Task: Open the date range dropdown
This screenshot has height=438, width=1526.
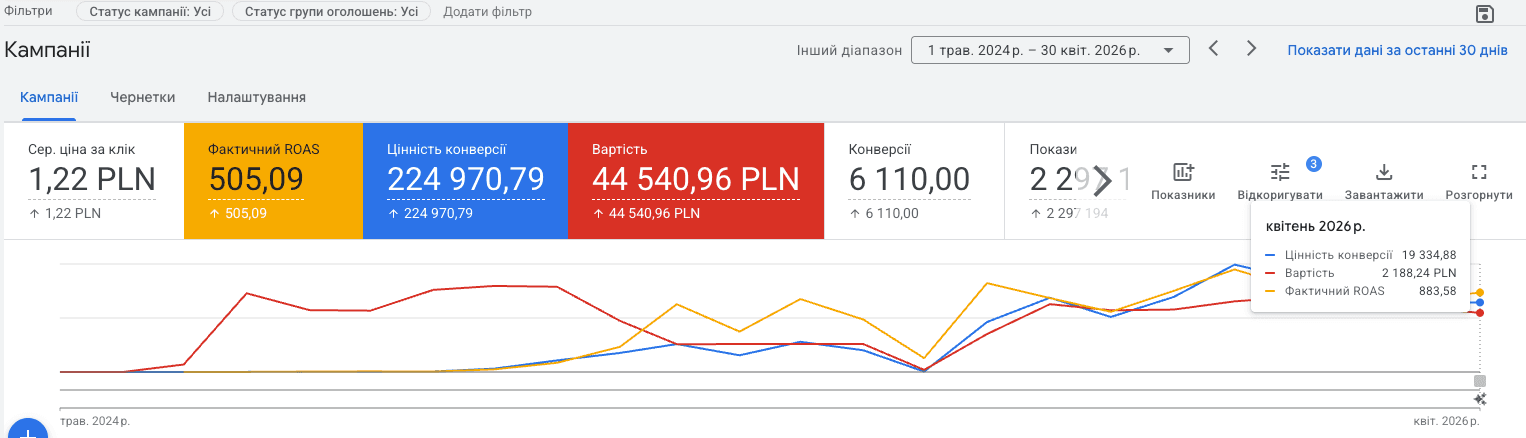Action: click(1050, 50)
